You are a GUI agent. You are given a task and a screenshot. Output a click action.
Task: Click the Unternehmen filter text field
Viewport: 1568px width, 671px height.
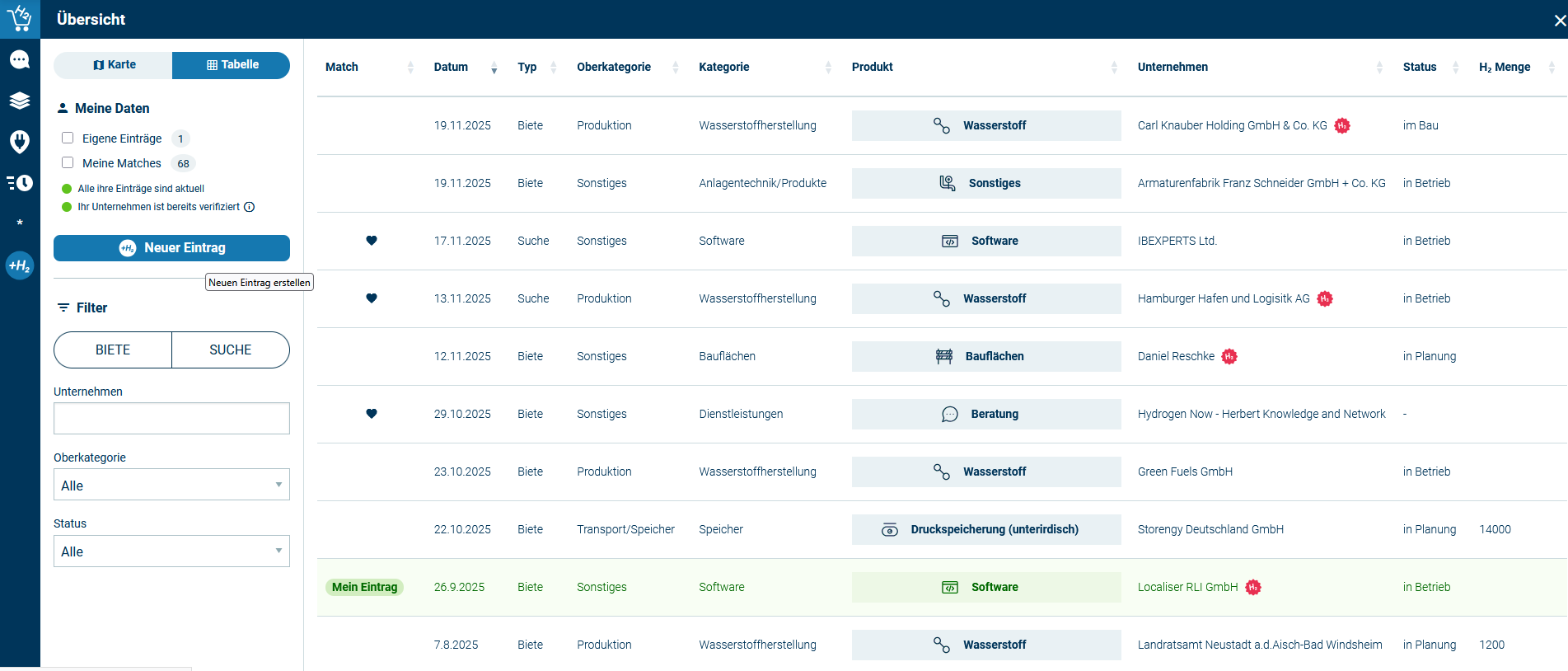[171, 418]
